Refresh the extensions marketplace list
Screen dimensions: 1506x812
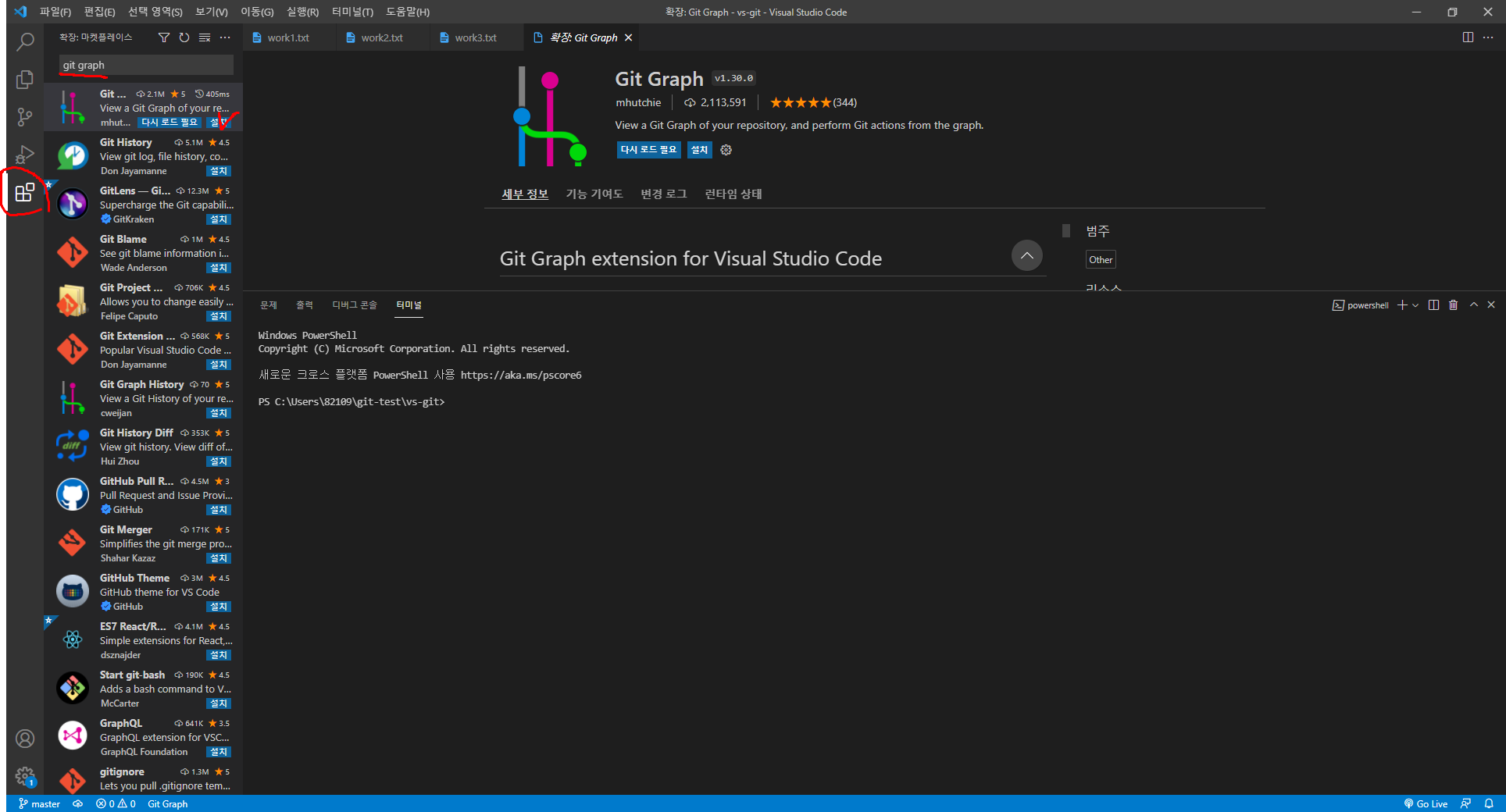point(184,37)
